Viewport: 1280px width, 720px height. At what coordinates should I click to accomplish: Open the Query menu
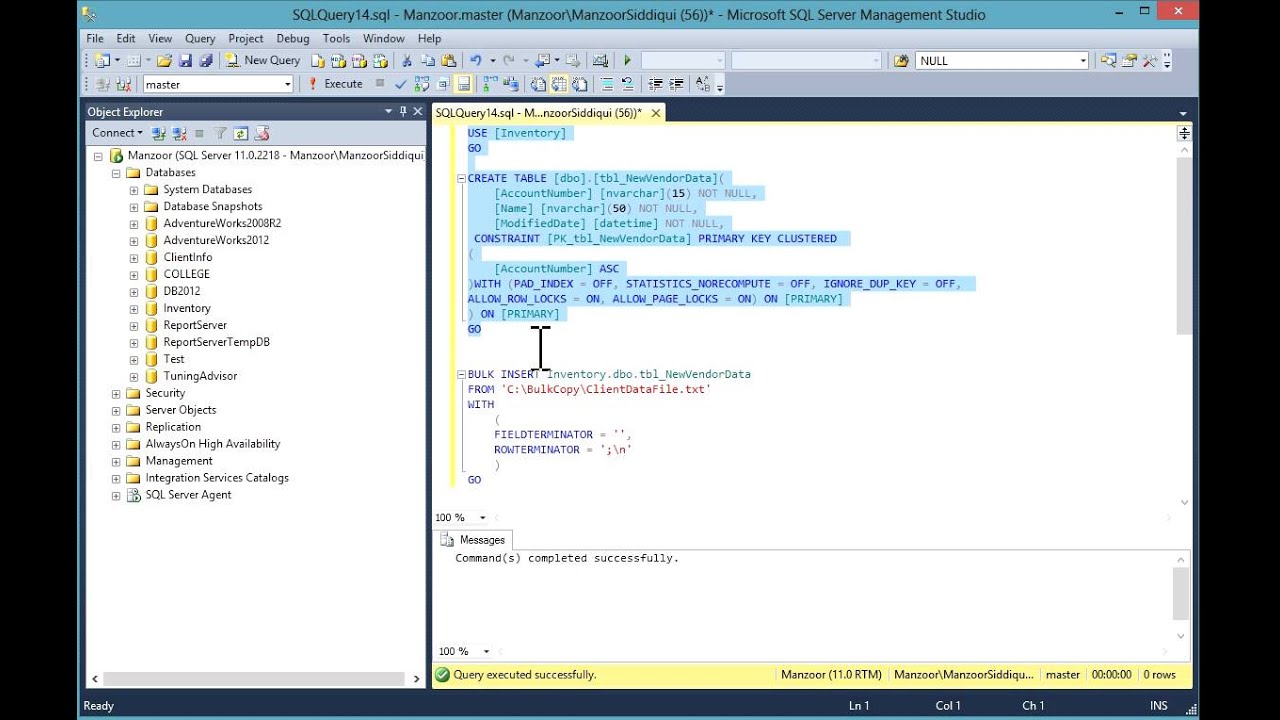(200, 39)
